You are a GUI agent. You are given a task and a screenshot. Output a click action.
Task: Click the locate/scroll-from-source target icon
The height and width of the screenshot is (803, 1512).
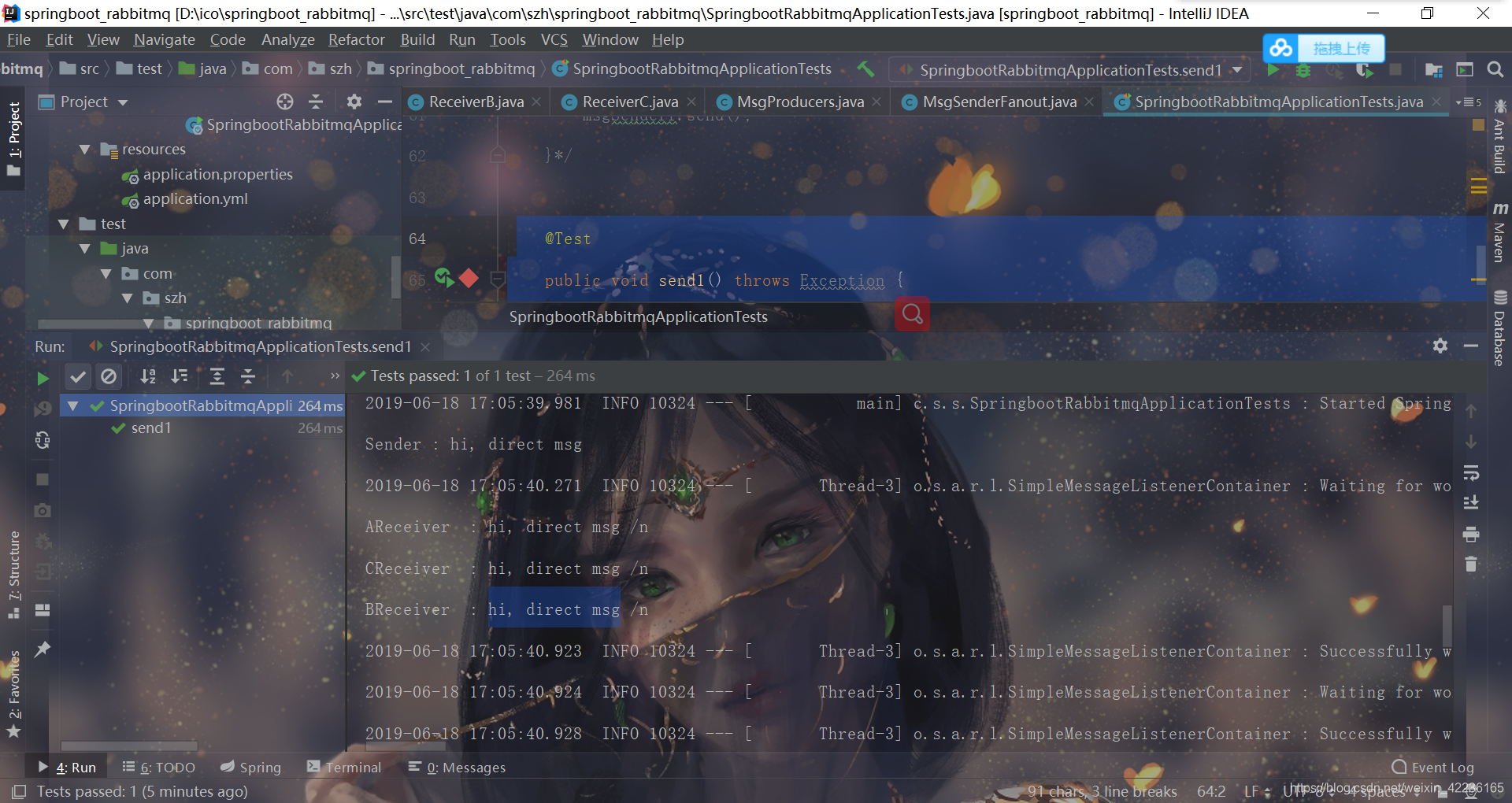tap(285, 102)
